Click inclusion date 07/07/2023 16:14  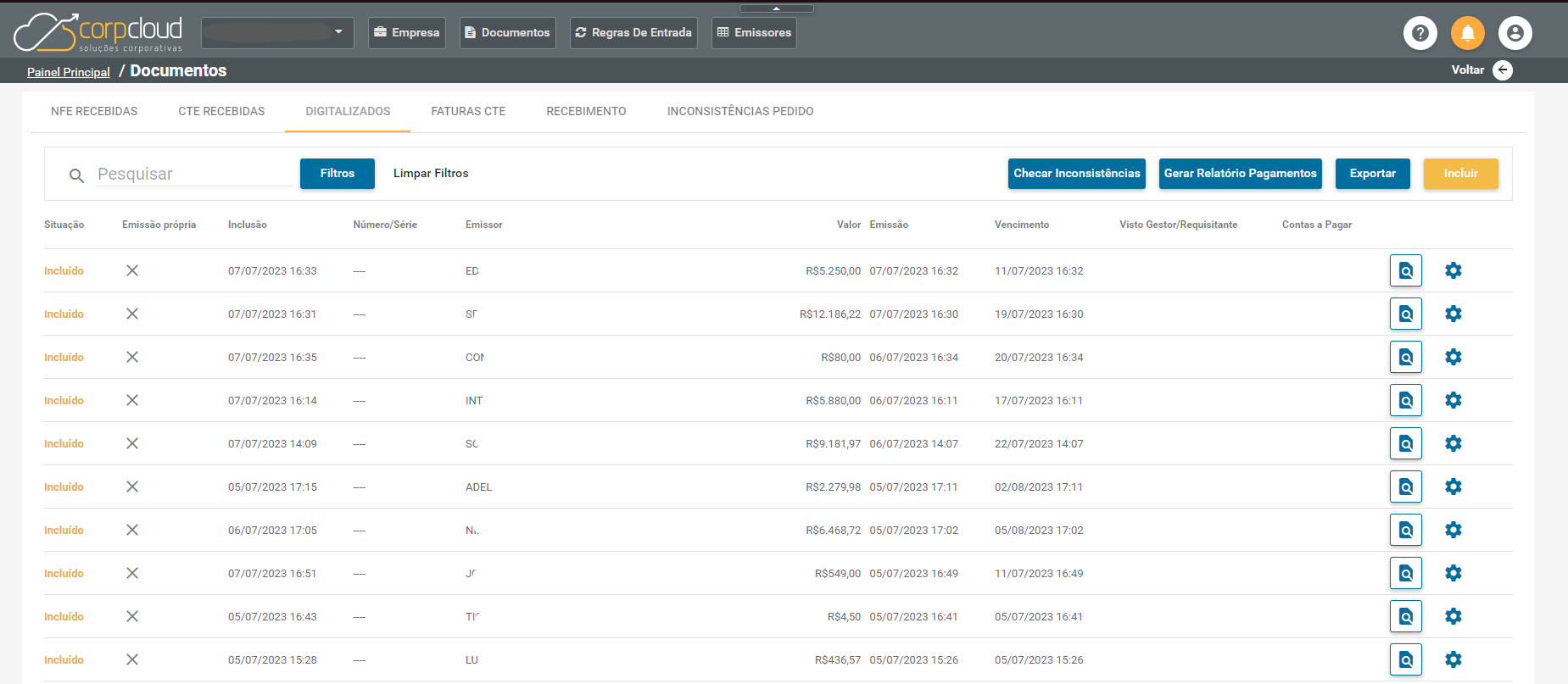tap(272, 401)
